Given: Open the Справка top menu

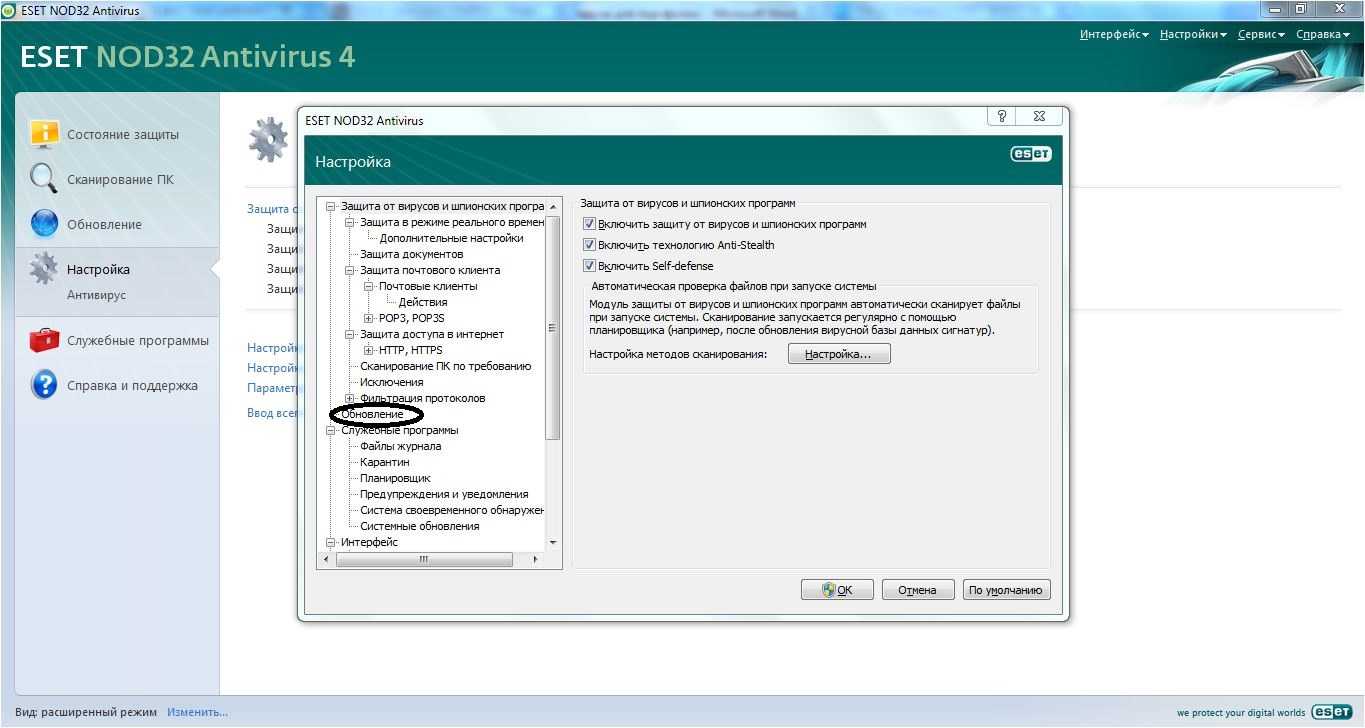Looking at the screenshot, I should tap(1323, 34).
